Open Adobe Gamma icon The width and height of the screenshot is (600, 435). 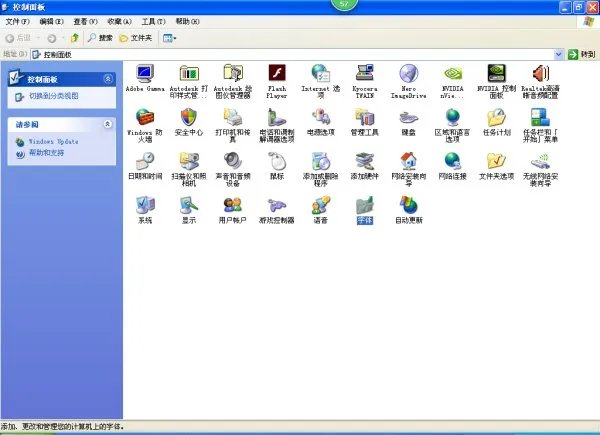click(145, 74)
